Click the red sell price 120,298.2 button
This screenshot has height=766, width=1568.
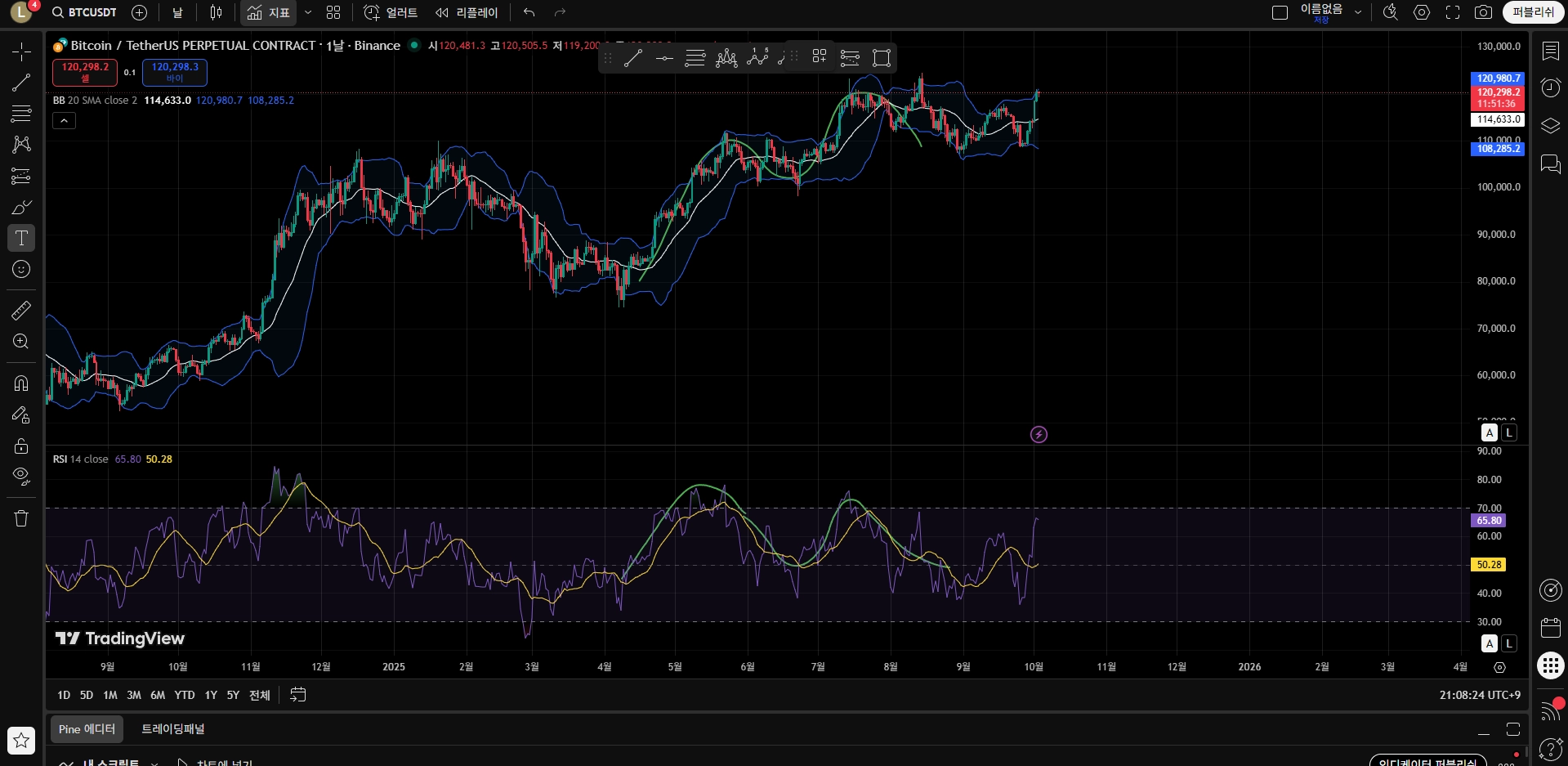85,72
